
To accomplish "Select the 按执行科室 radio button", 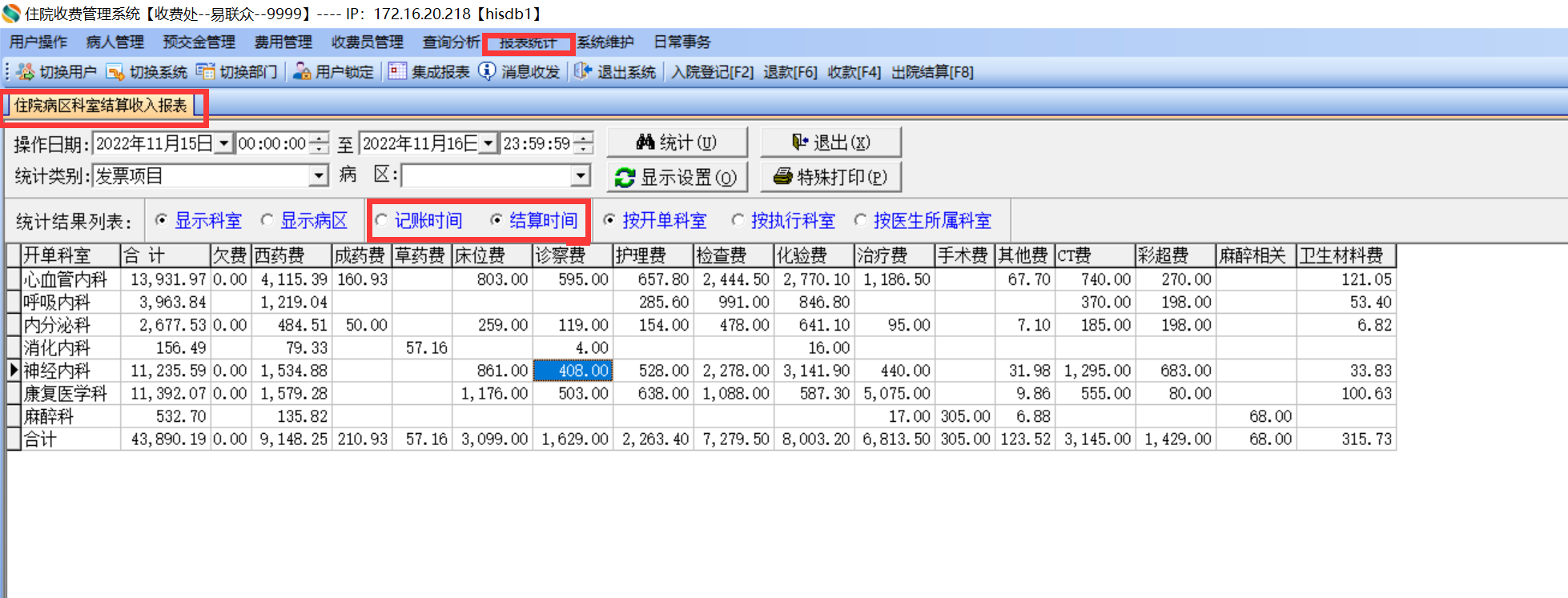I will tap(738, 220).
